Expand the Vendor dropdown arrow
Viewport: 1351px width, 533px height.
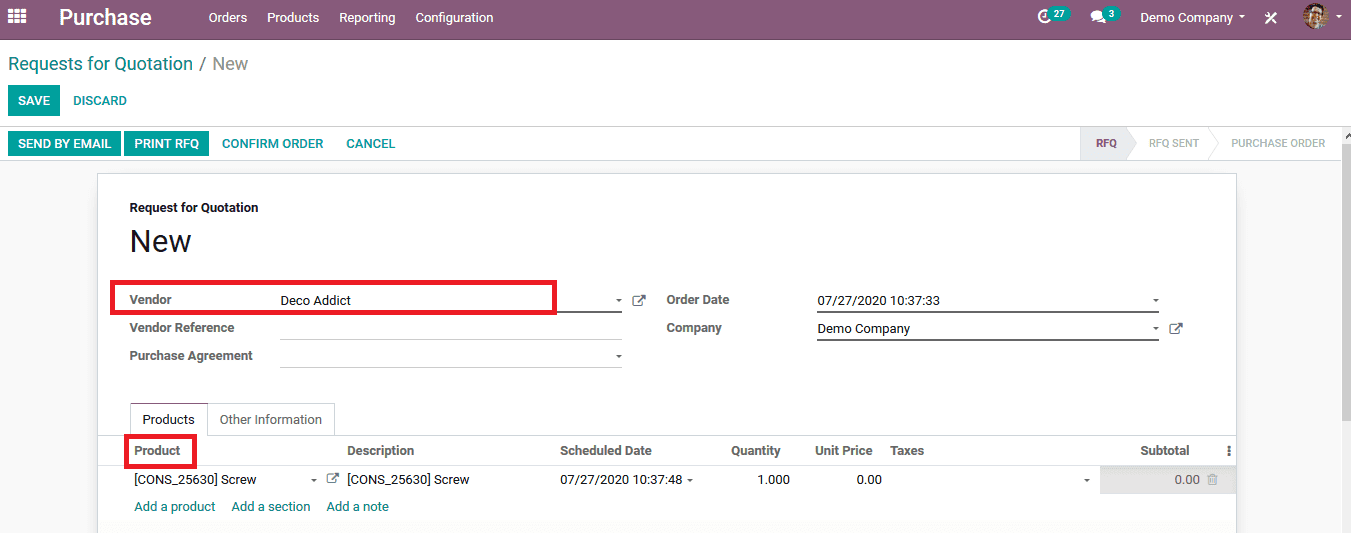click(x=618, y=300)
